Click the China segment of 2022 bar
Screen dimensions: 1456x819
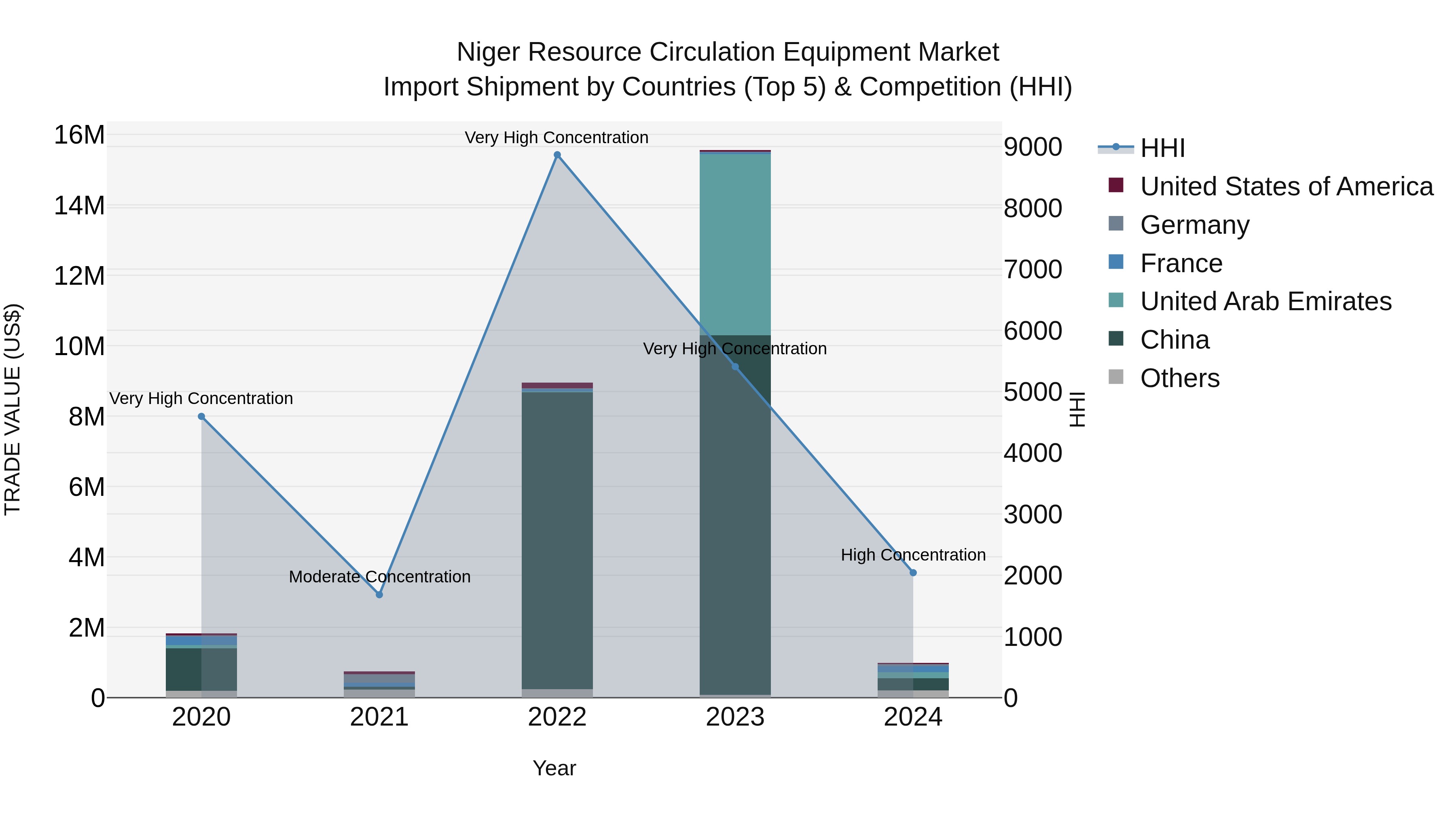coord(557,540)
